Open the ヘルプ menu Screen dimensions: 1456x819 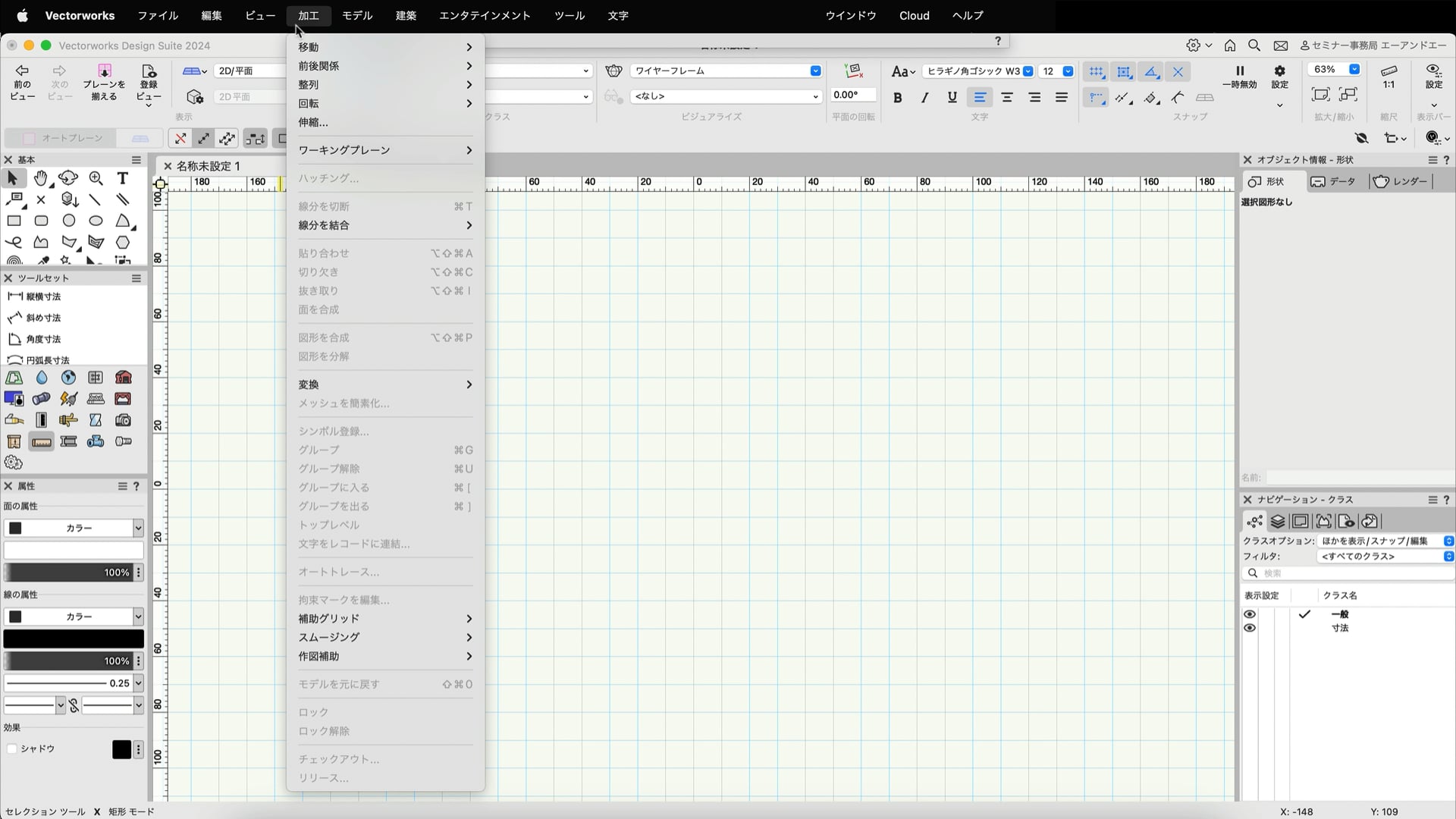point(968,15)
